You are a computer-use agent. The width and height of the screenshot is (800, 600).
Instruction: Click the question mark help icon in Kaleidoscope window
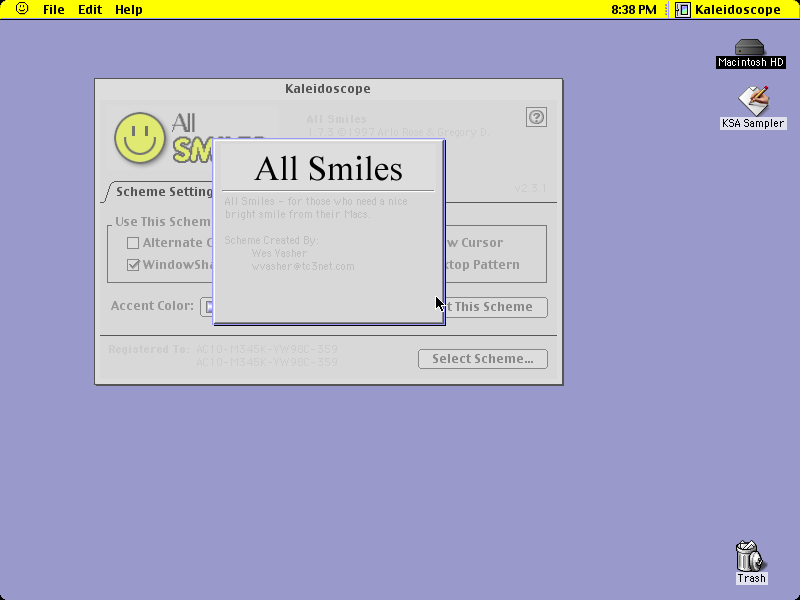click(536, 117)
